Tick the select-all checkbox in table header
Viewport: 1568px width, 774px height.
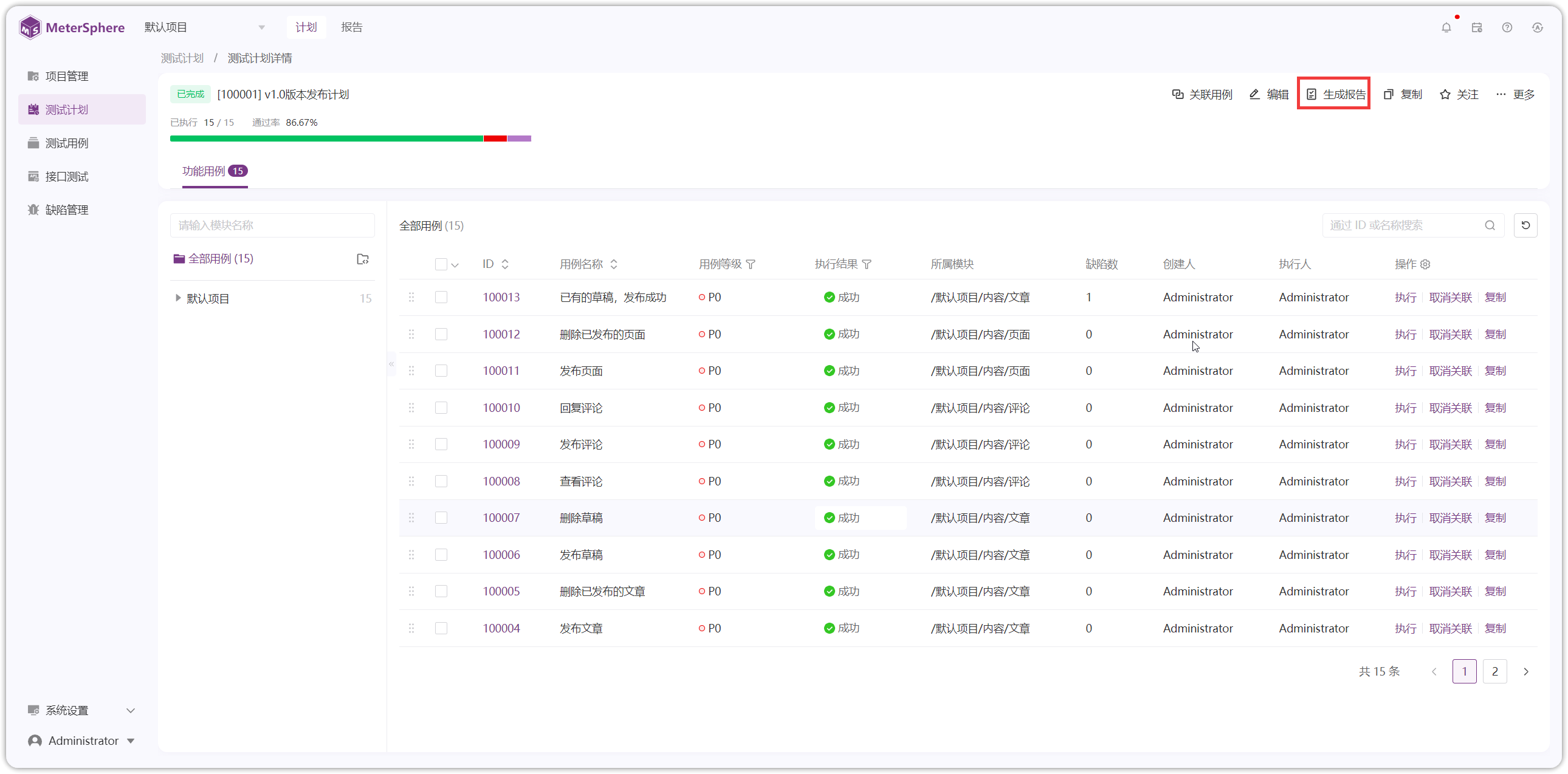pyautogui.click(x=441, y=264)
